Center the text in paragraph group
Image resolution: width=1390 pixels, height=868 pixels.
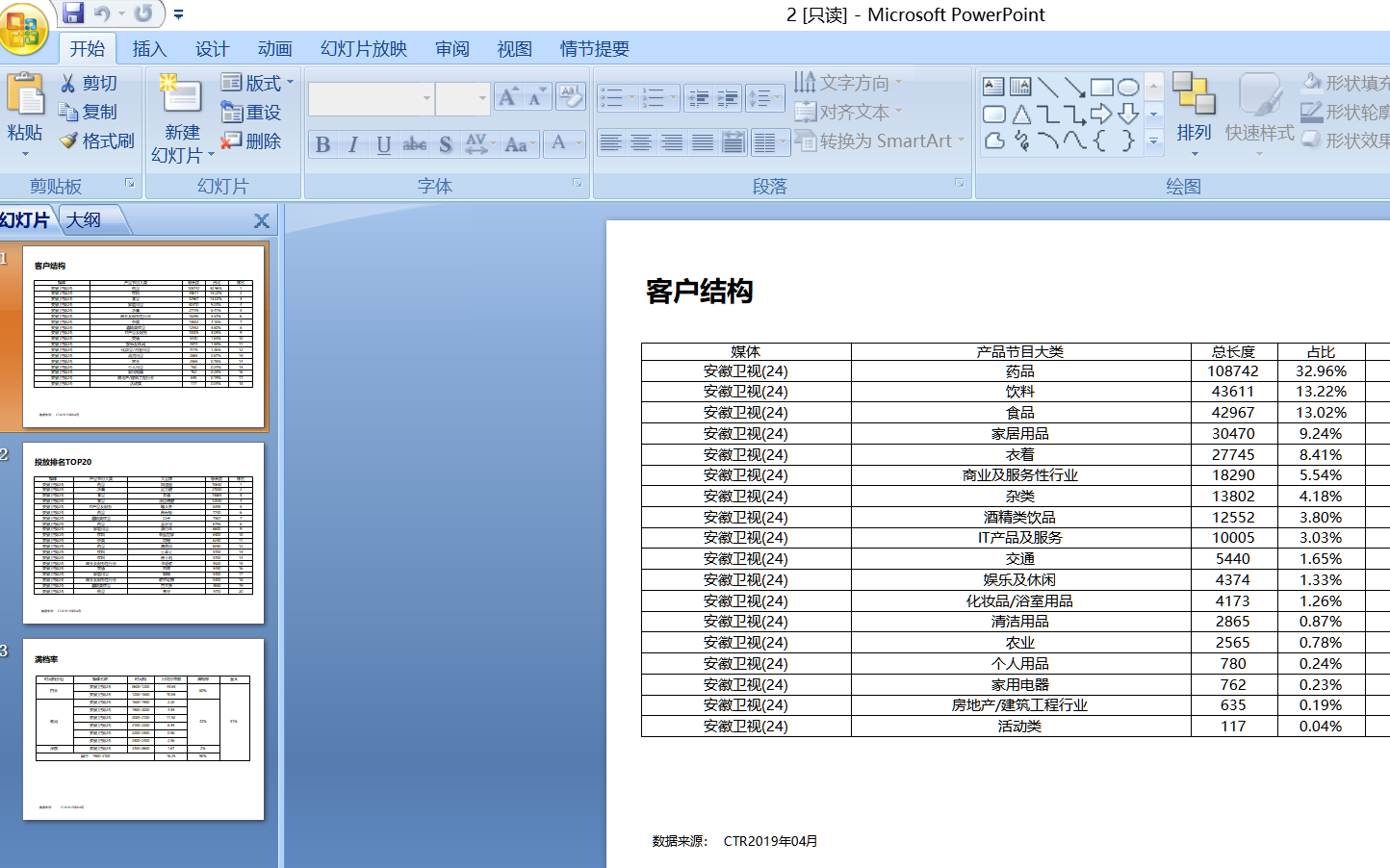[x=641, y=143]
